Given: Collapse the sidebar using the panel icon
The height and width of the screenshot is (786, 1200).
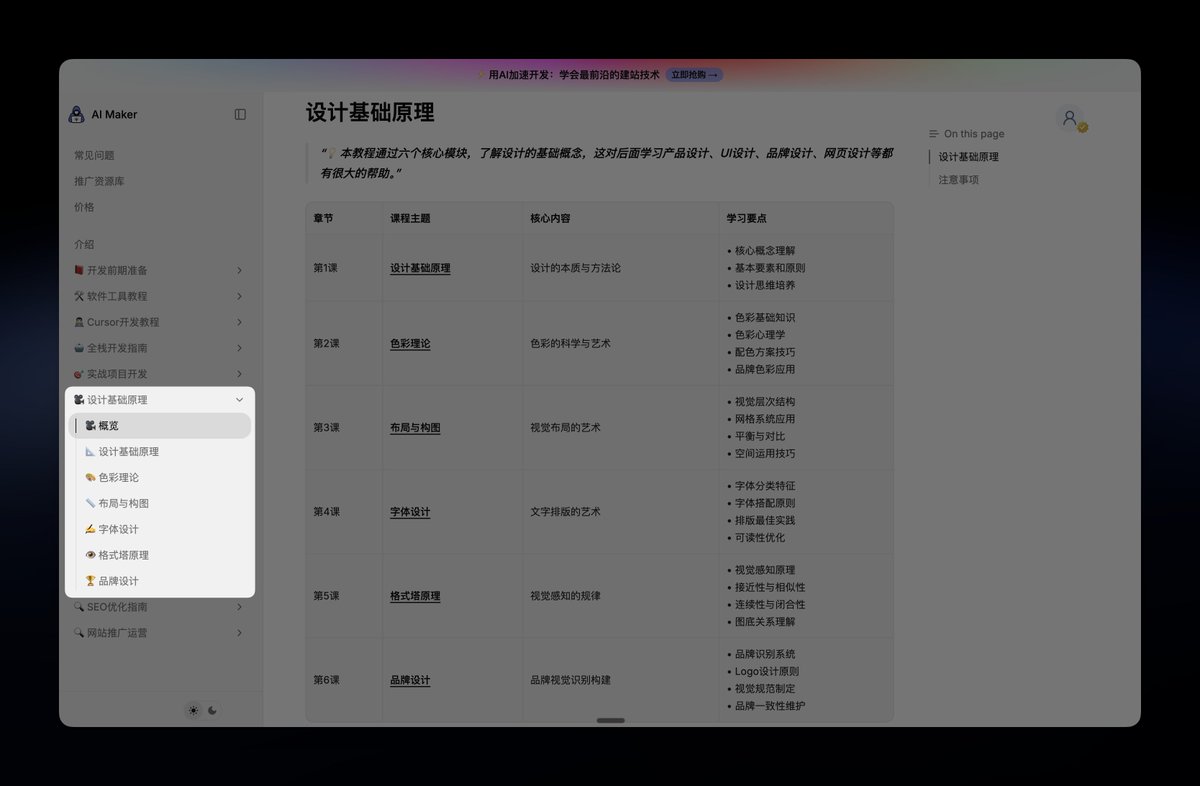Looking at the screenshot, I should tap(239, 114).
